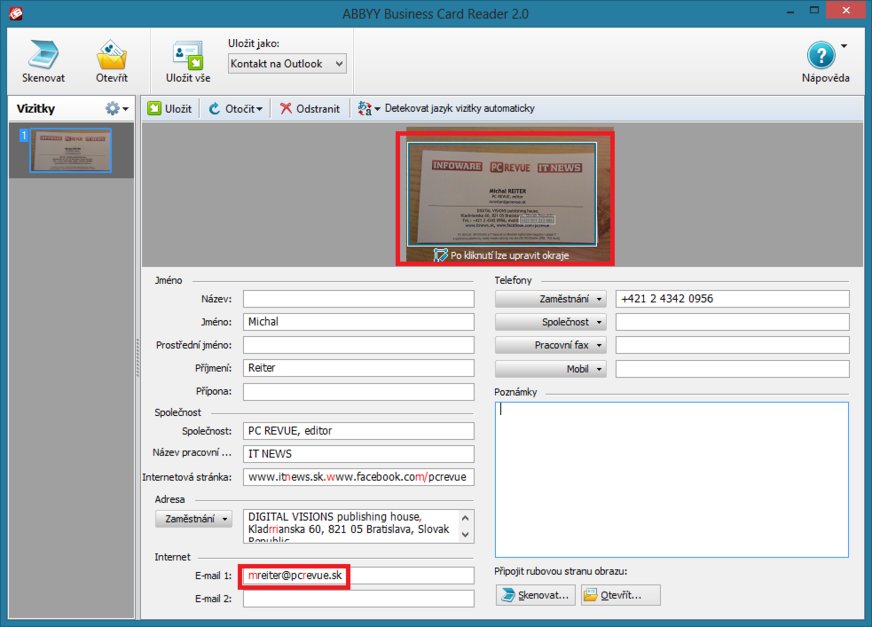Rotate the card using Otočit
The image size is (872, 627).
point(235,109)
